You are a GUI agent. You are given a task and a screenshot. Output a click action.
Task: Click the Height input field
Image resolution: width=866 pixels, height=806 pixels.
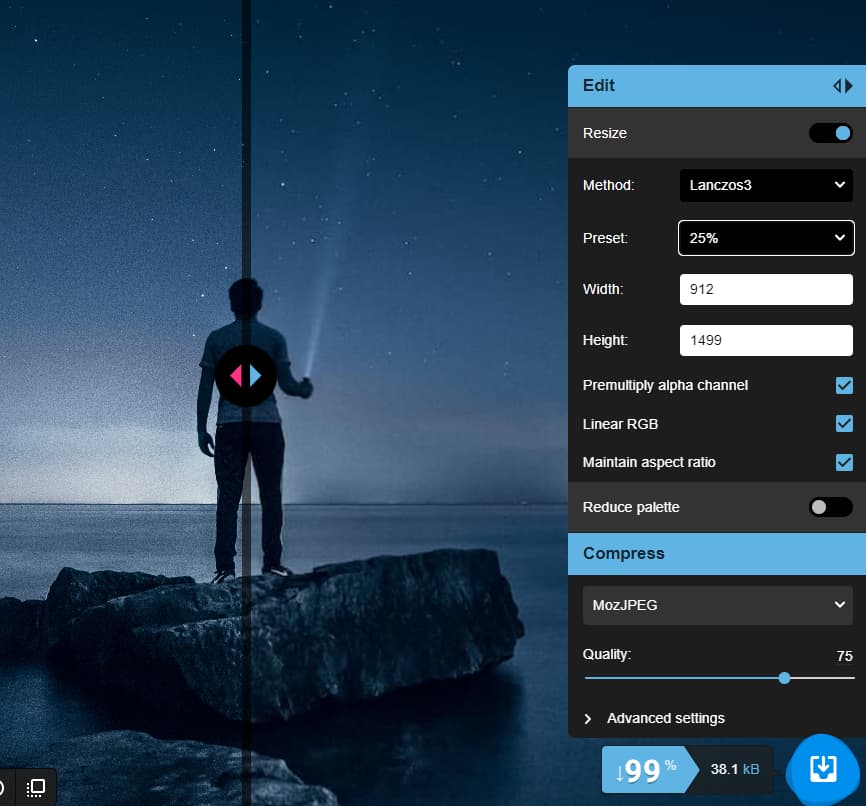[x=765, y=341]
